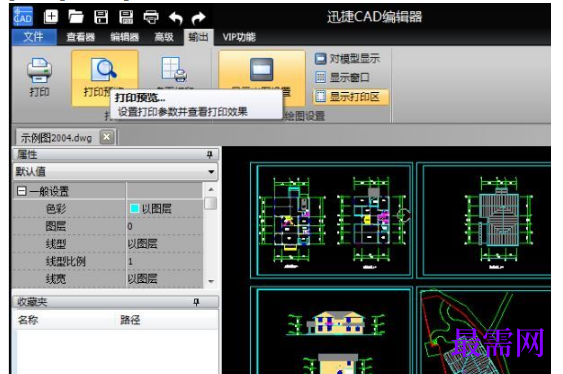Undo the last action

(x=176, y=18)
